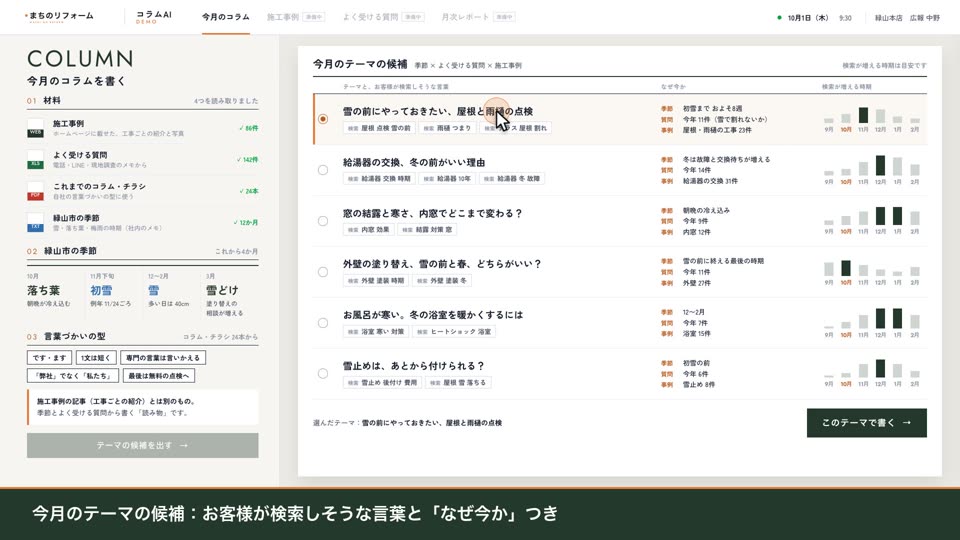Screen dimensions: 960x540
Task: Click the 給湯器 冬 故障 search keyword chip
Action: tap(512, 179)
